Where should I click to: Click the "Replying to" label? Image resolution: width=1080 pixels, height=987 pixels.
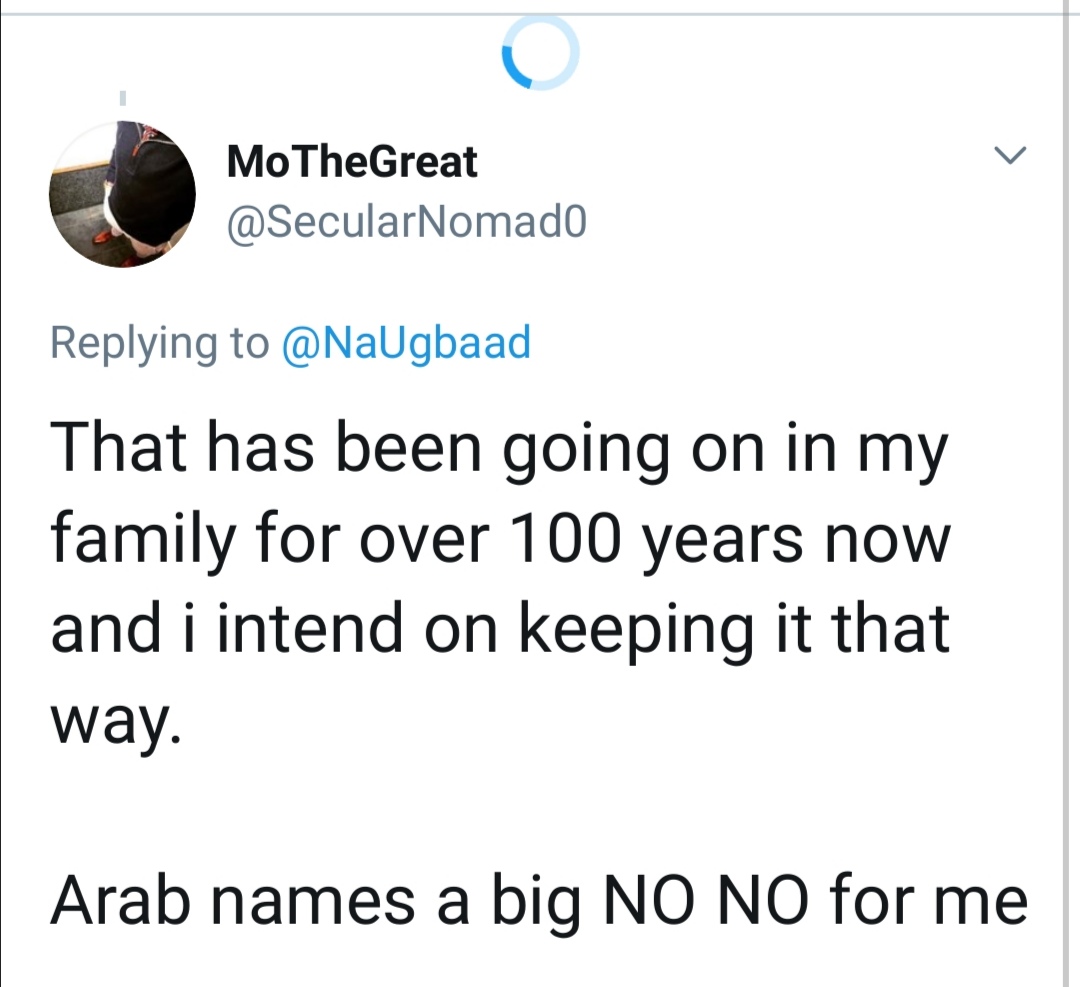(x=160, y=343)
